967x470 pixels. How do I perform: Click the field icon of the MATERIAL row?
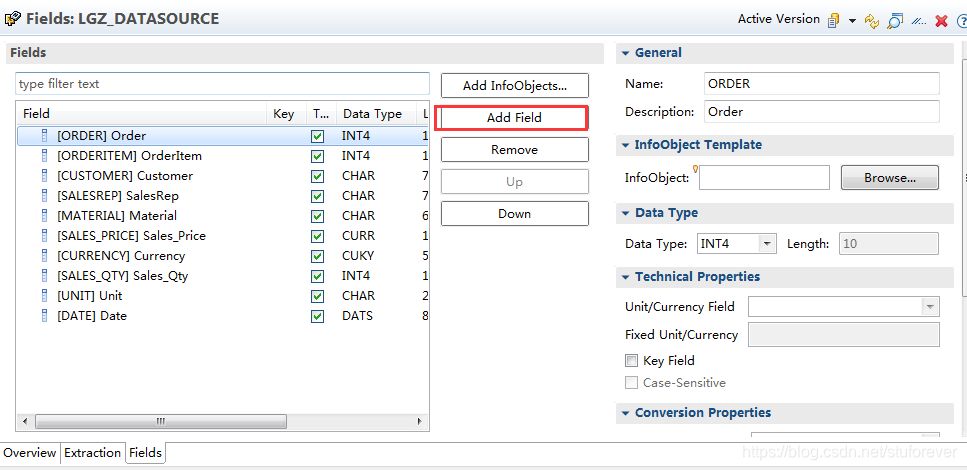44,215
